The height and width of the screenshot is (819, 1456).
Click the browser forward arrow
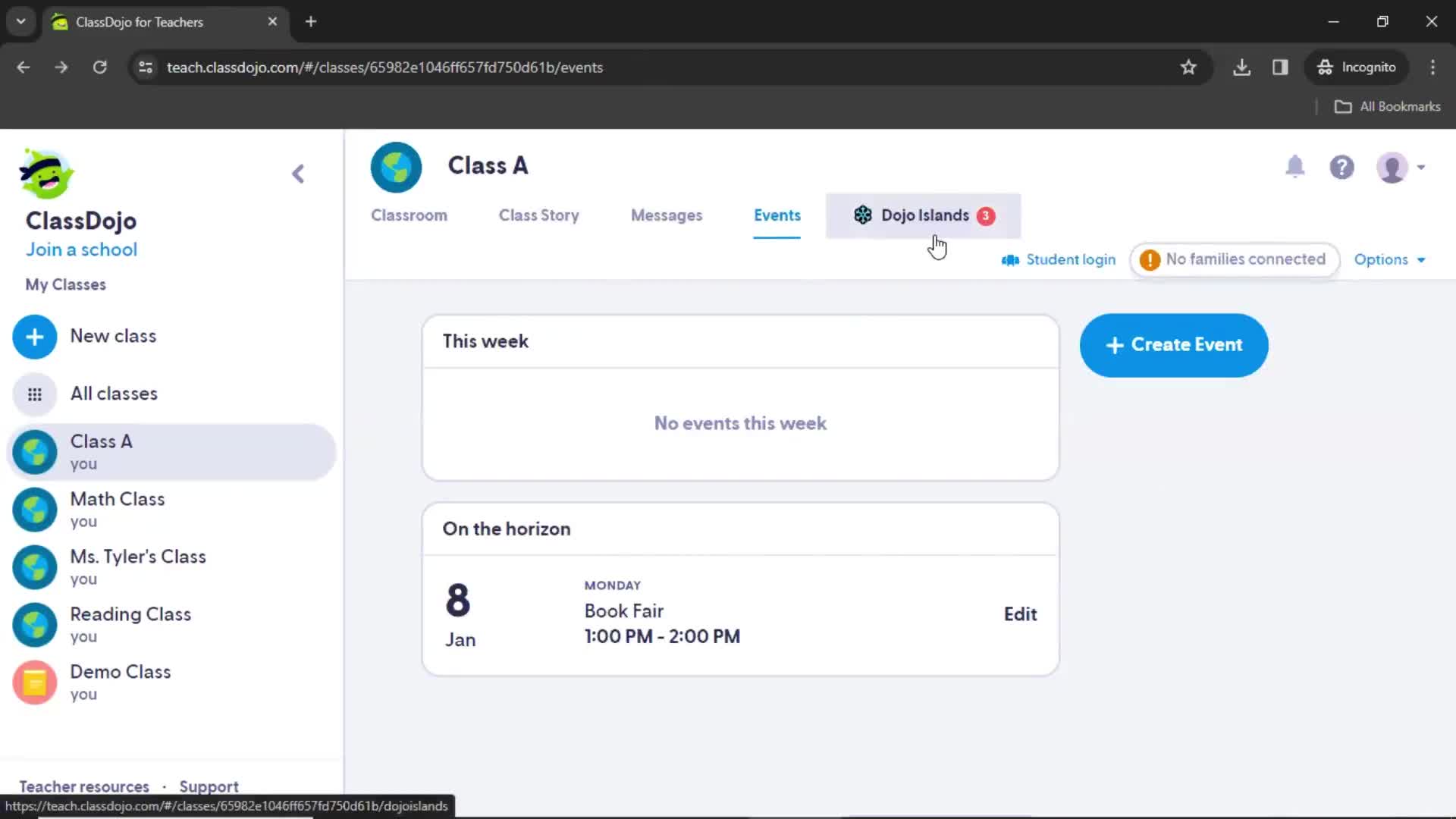pyautogui.click(x=61, y=67)
